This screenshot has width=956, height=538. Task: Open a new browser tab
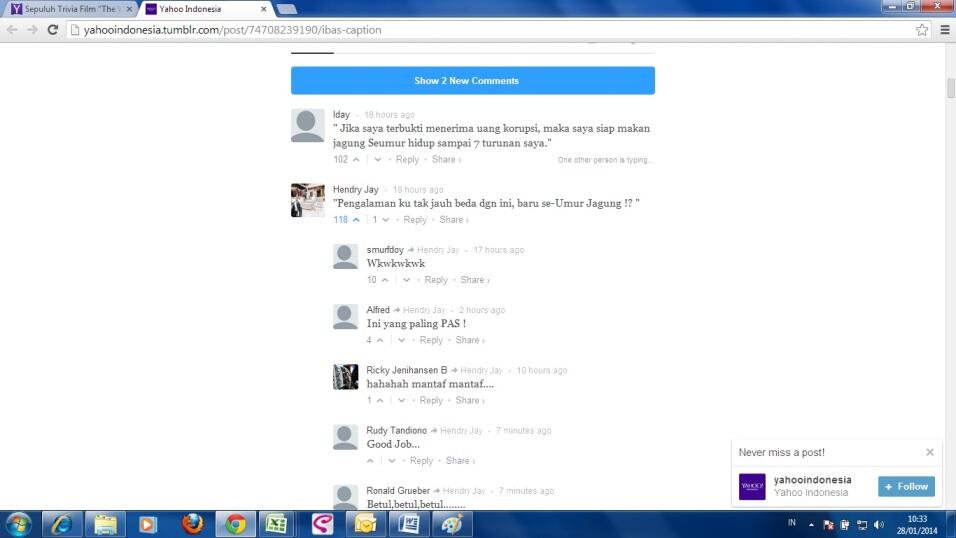point(287,9)
